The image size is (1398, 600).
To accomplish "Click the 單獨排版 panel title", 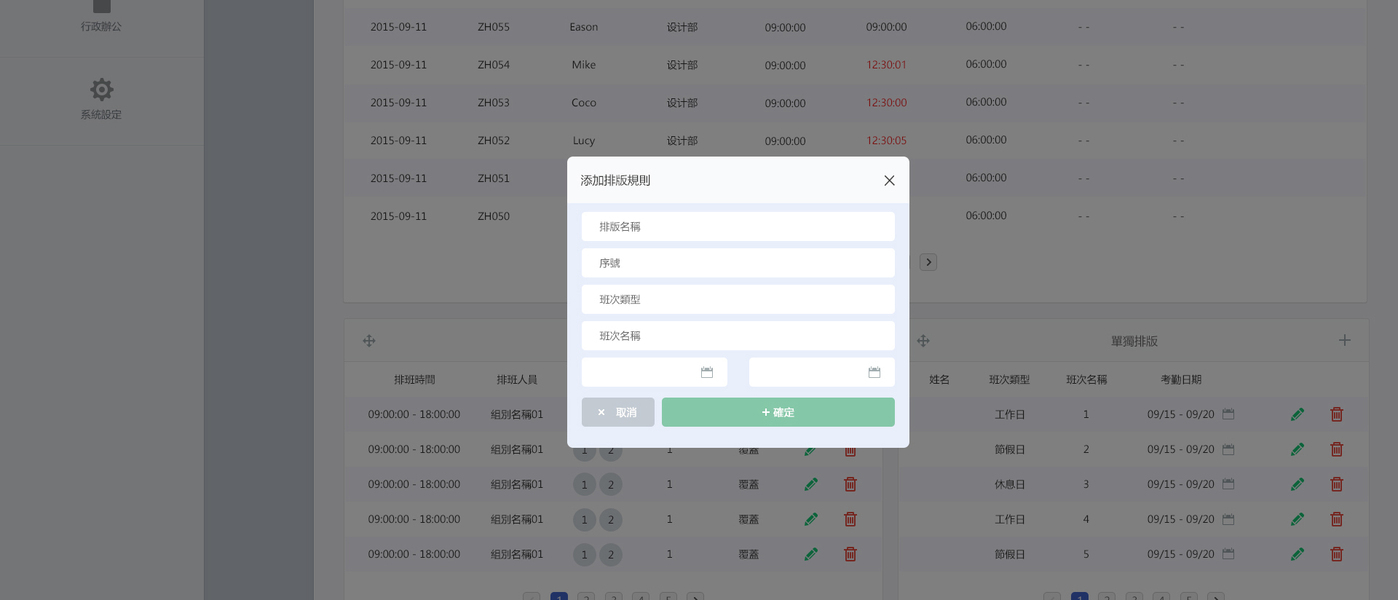I will tap(1134, 341).
